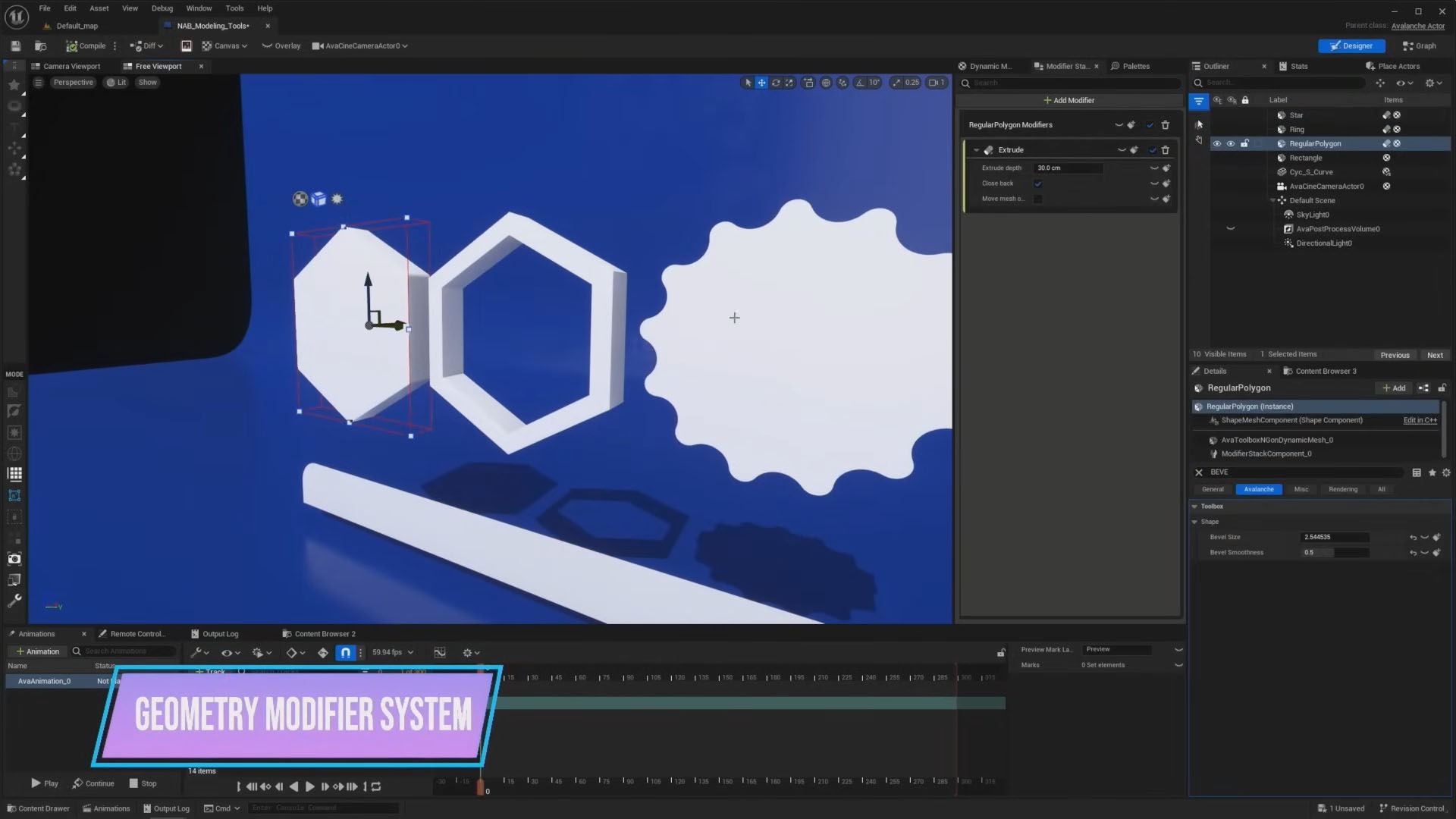Click the viewport Show button
The image size is (1456, 819).
coord(147,82)
